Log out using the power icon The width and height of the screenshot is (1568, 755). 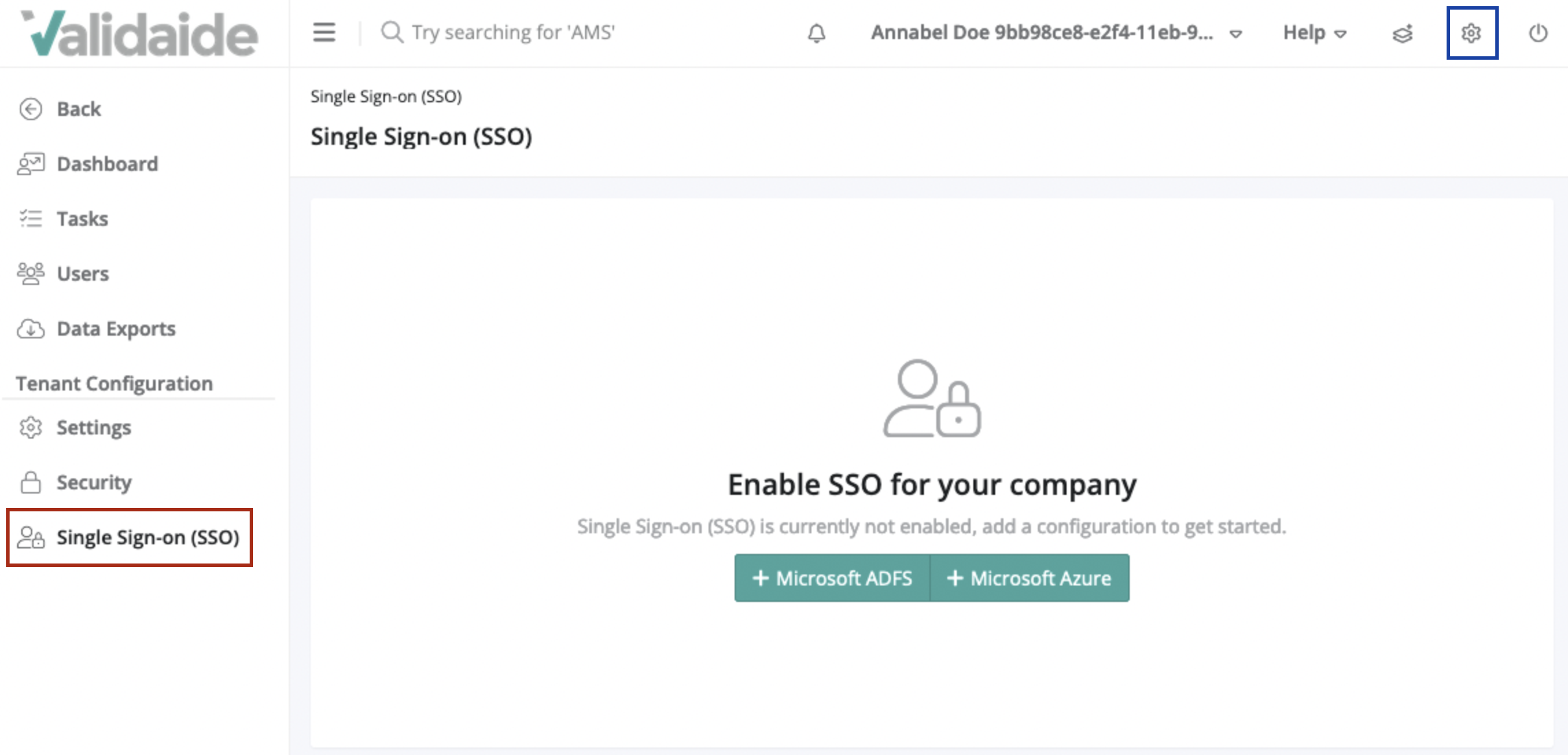pos(1537,32)
